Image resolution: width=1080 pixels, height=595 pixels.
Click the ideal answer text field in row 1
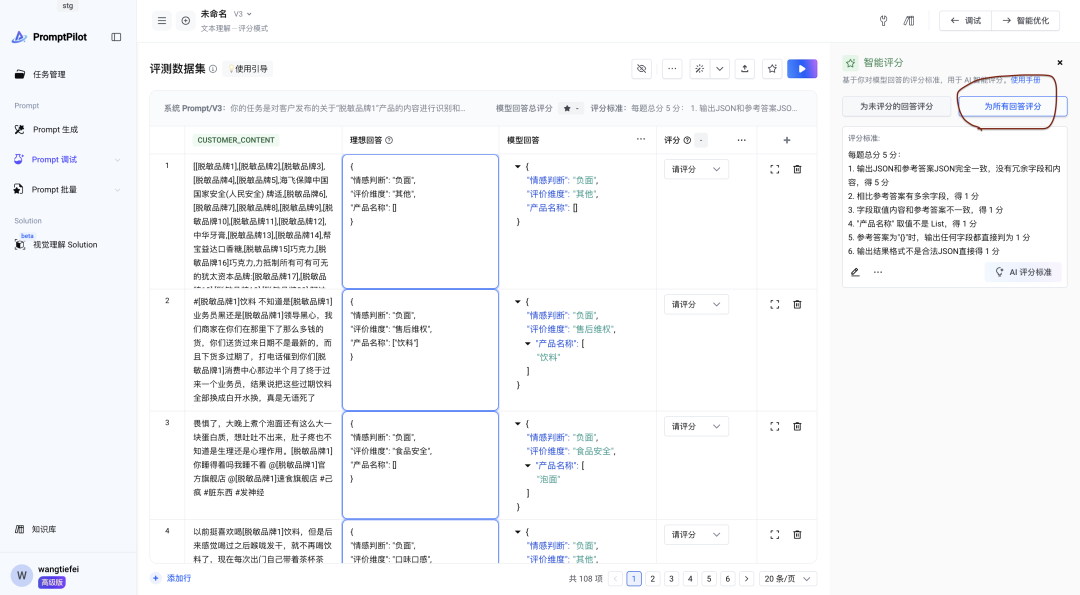[x=420, y=222]
